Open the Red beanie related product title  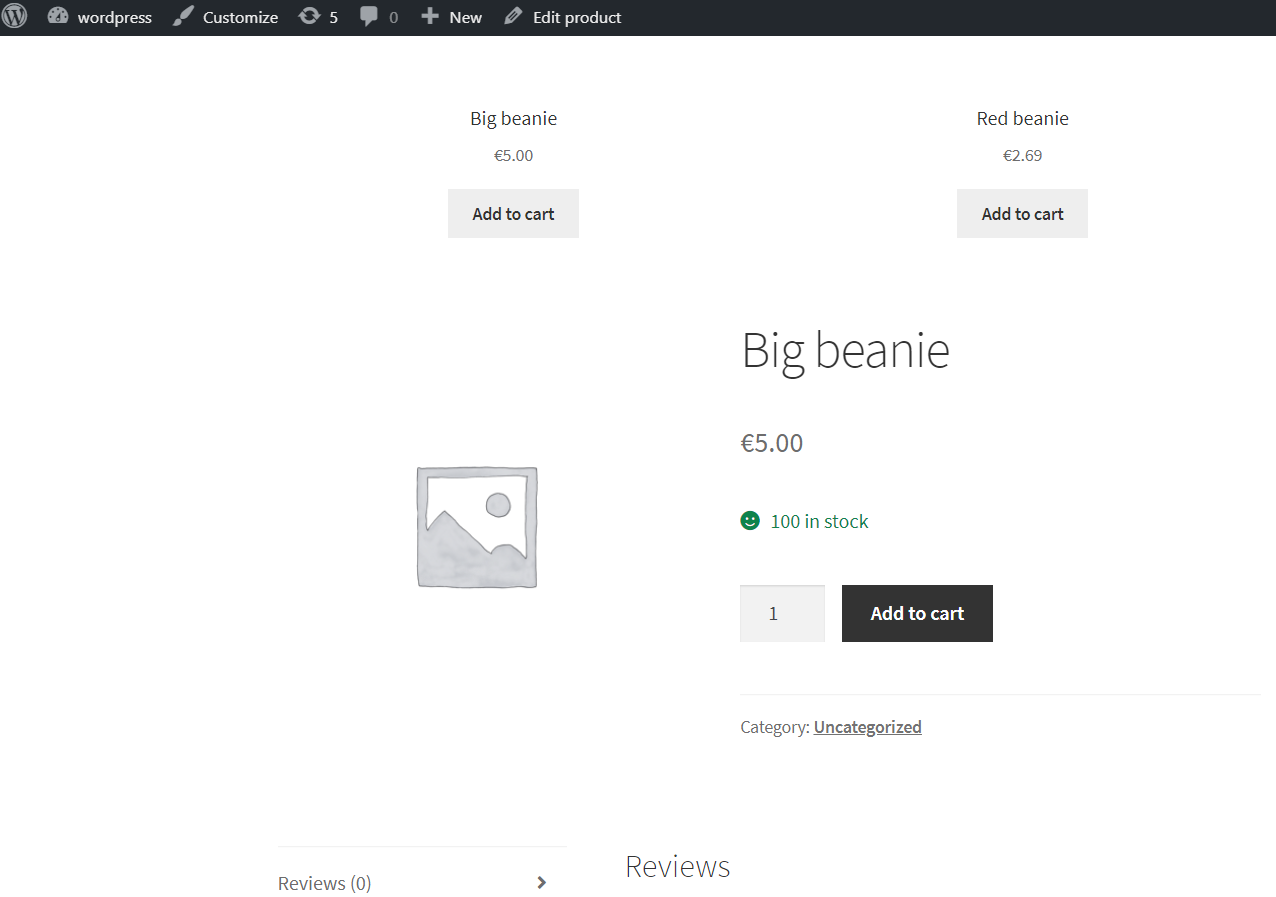[1022, 118]
